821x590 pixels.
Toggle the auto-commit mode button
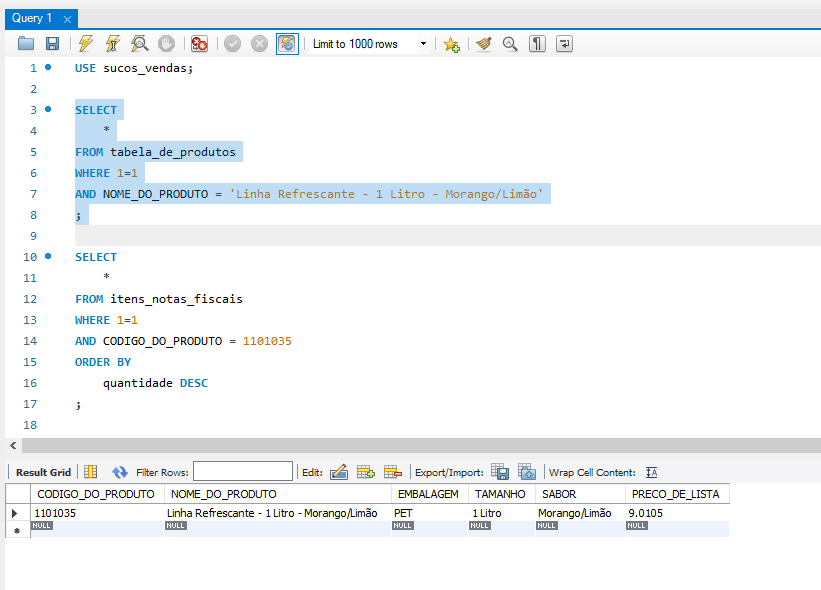(x=287, y=44)
